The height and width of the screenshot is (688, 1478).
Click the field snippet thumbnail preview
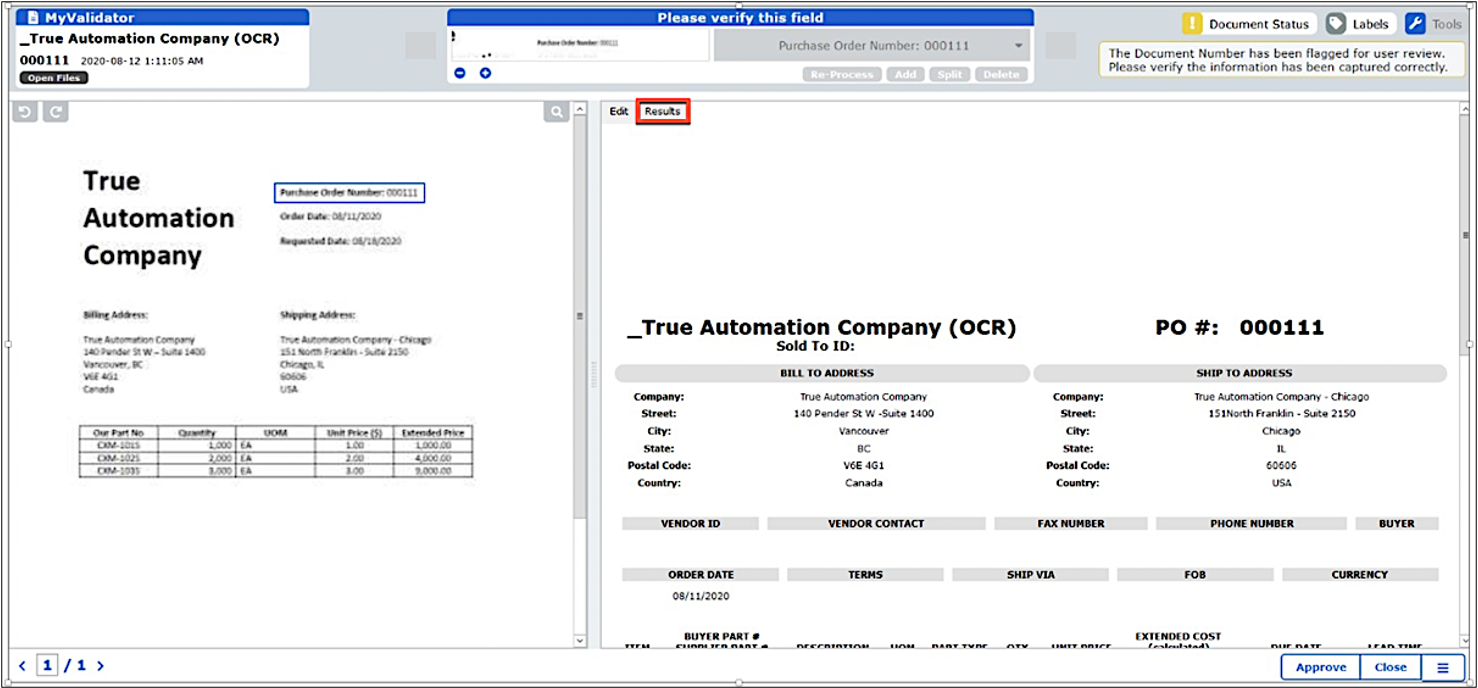pyautogui.click(x=578, y=44)
